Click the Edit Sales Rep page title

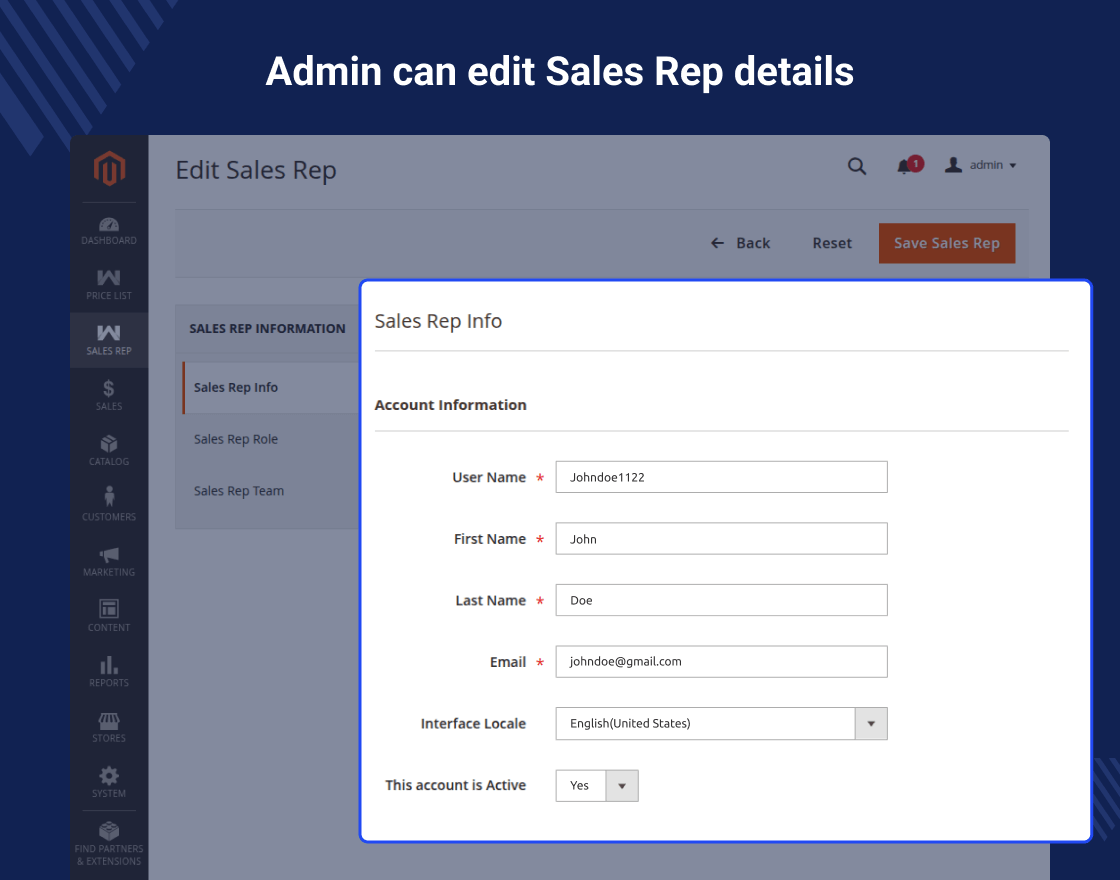tap(256, 171)
